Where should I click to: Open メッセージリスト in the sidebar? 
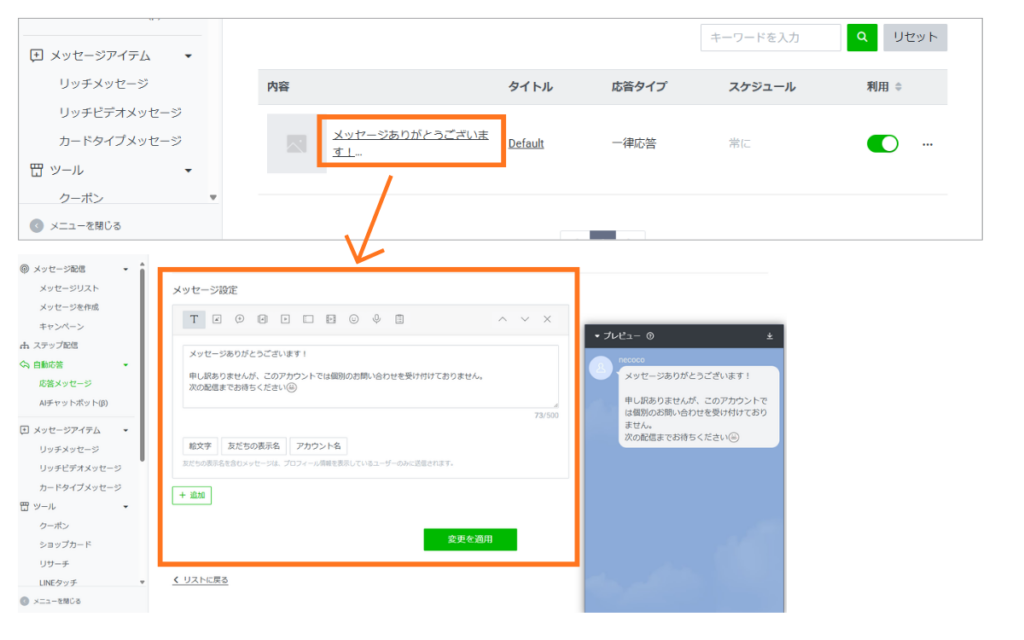(x=69, y=288)
